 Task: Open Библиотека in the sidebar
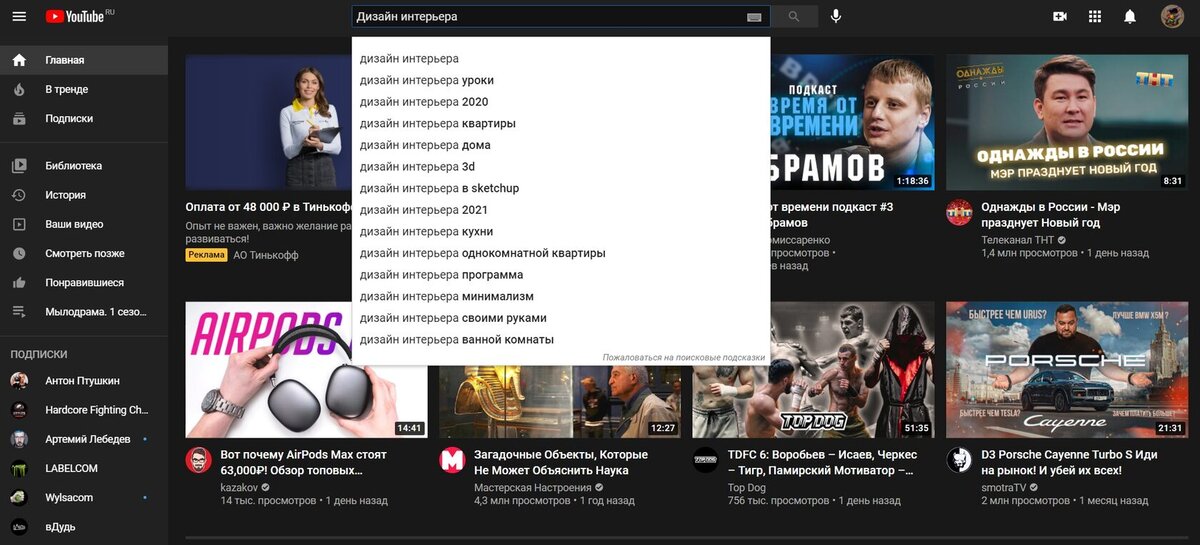tap(84, 166)
